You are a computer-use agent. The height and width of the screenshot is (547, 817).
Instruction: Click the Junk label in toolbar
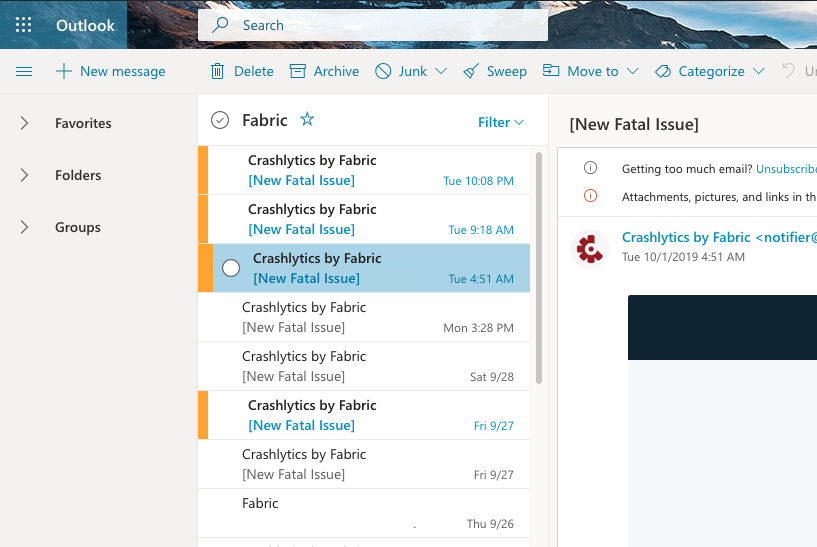point(413,71)
